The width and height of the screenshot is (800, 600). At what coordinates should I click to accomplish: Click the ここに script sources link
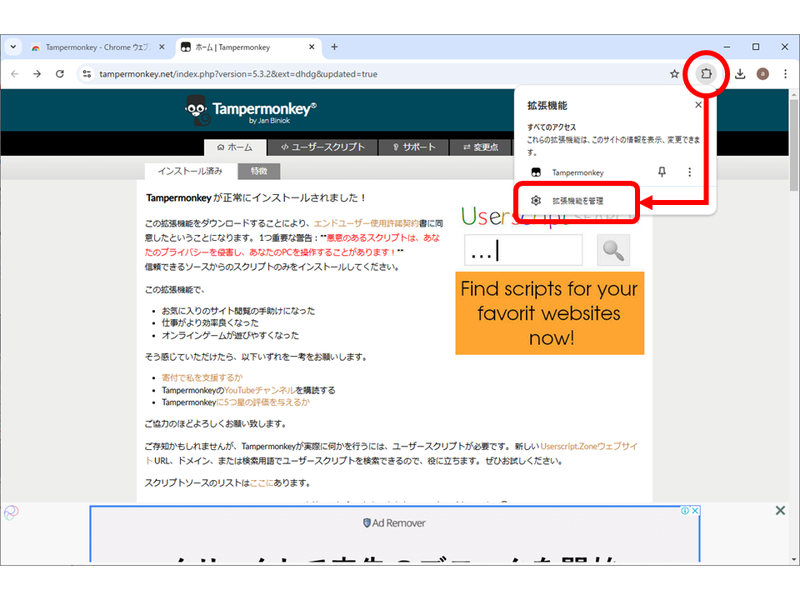click(261, 483)
